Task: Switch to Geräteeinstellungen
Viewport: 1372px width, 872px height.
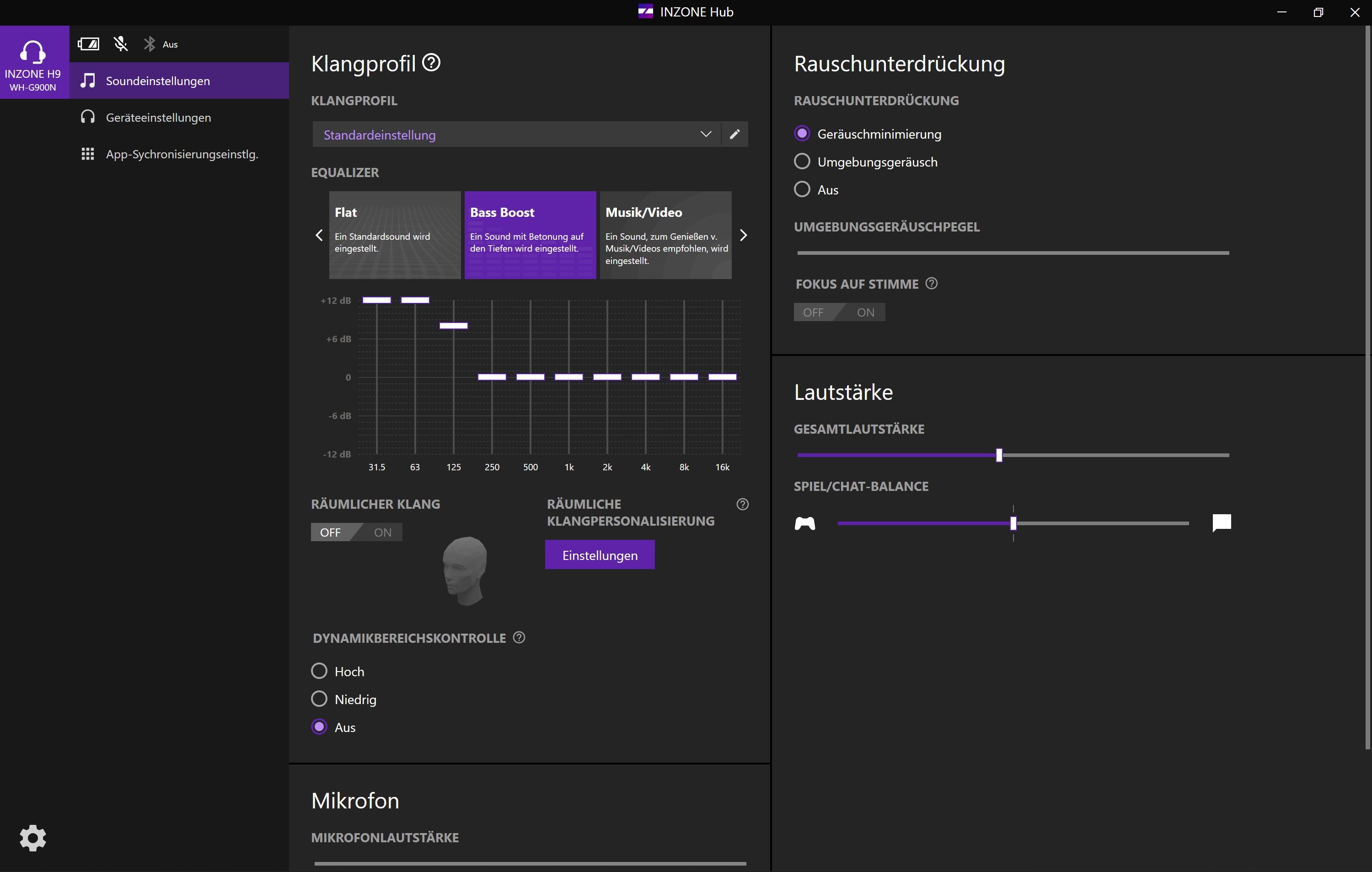Action: [158, 117]
